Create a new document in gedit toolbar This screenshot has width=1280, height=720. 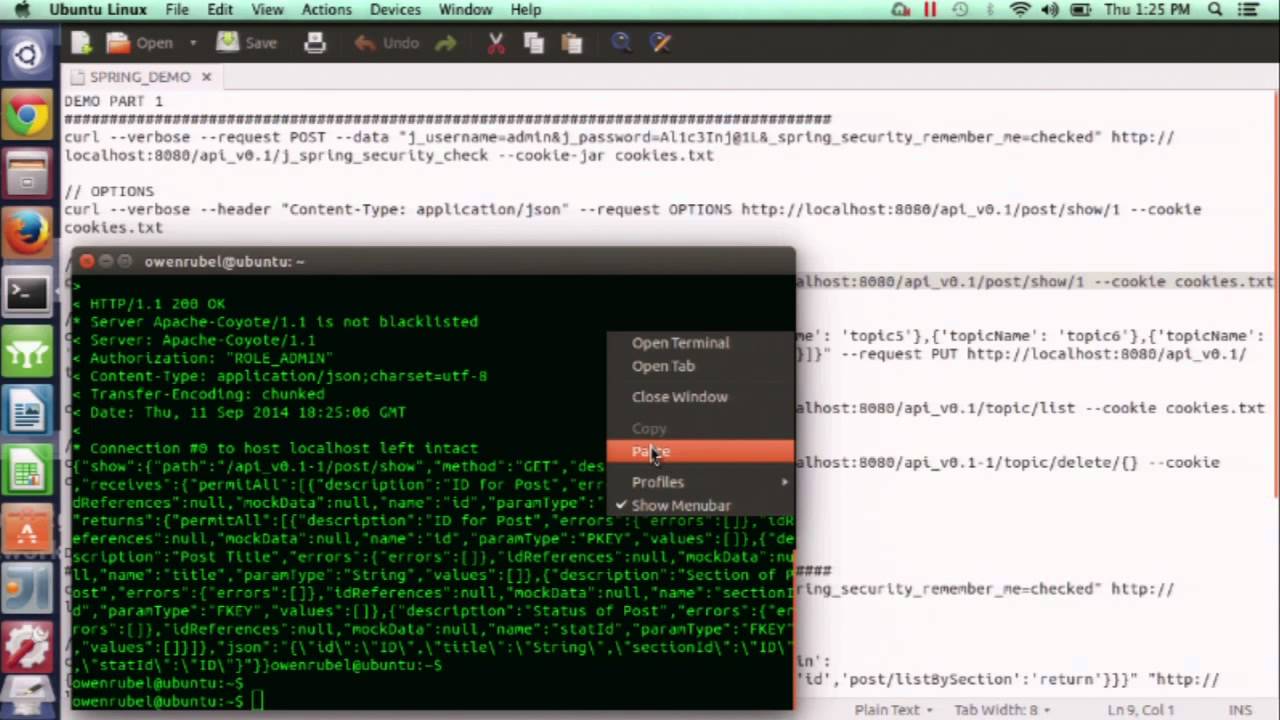(x=81, y=43)
